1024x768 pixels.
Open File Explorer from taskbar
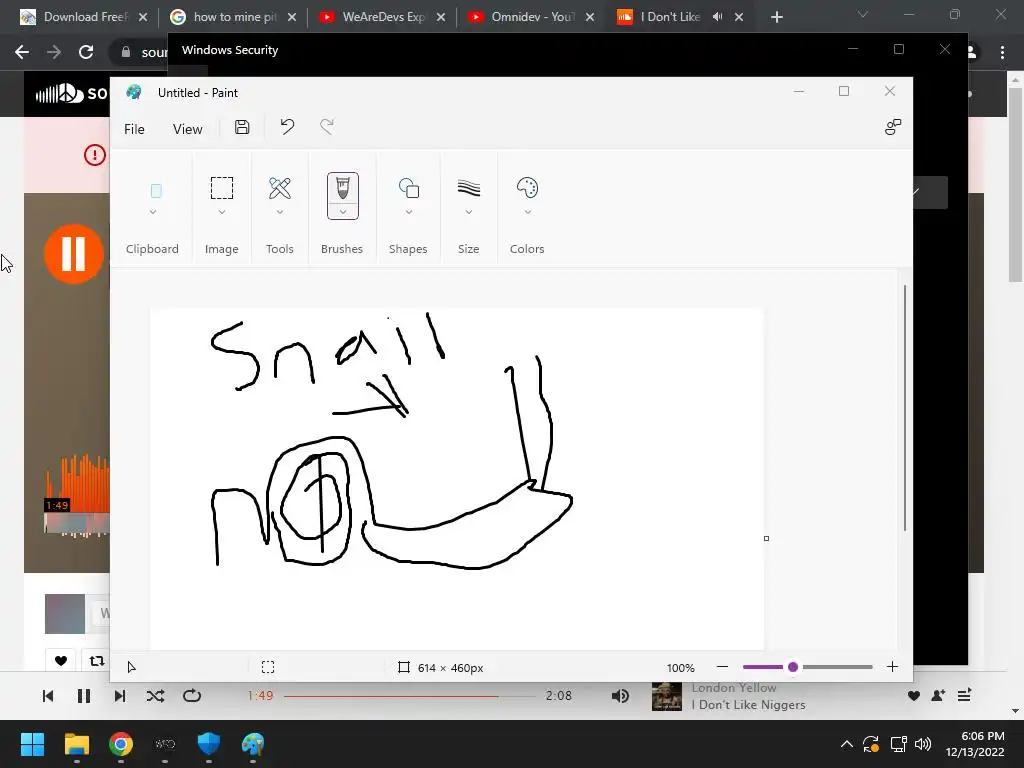click(76, 744)
